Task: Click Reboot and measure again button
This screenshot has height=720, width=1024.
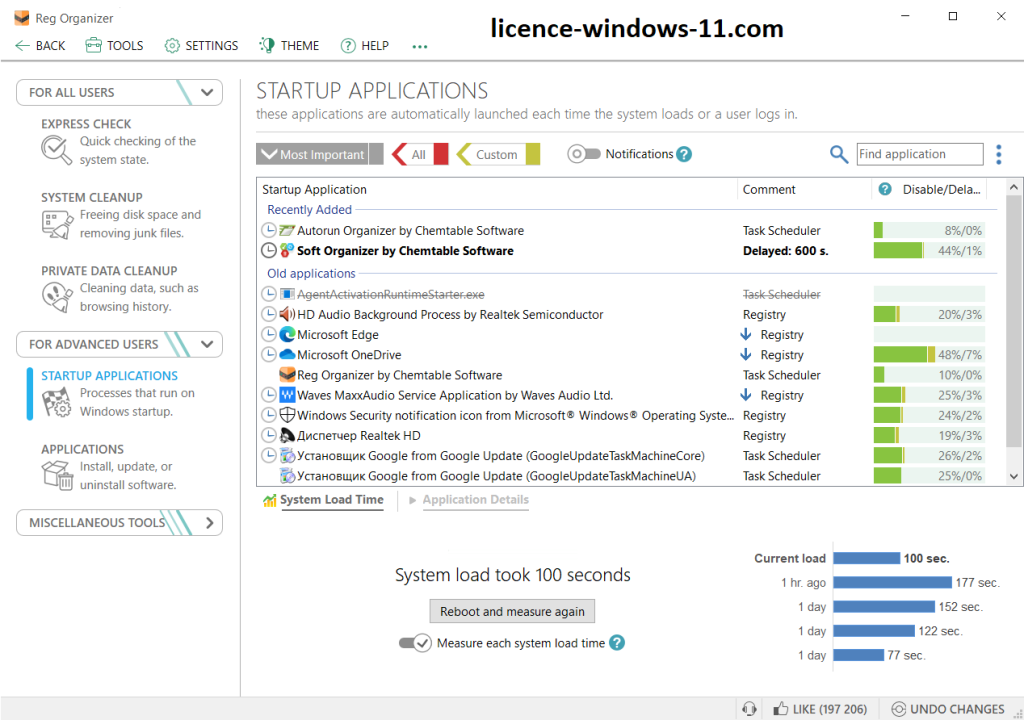Action: (512, 611)
